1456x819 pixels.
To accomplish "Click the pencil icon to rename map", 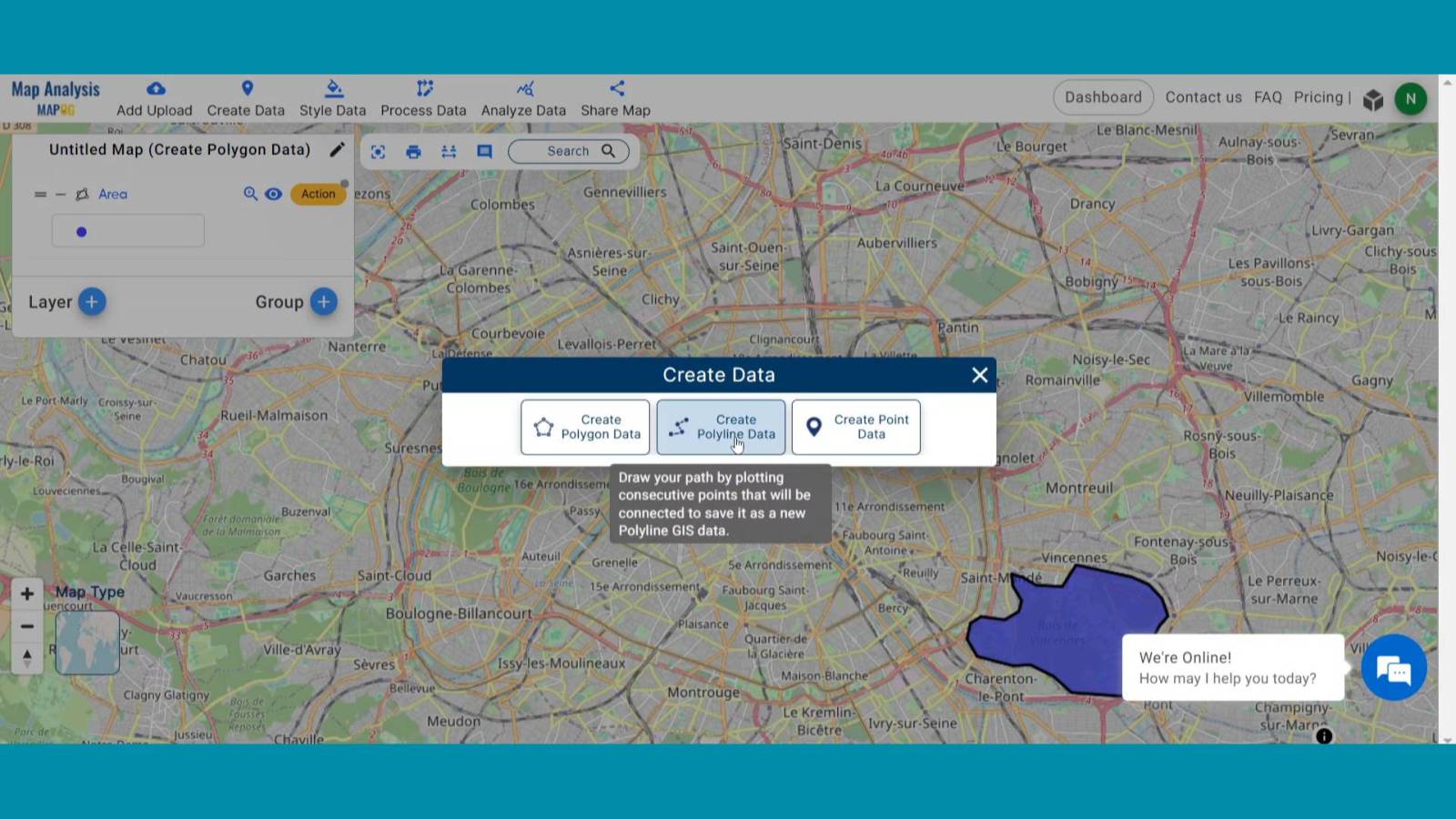I will point(337,149).
